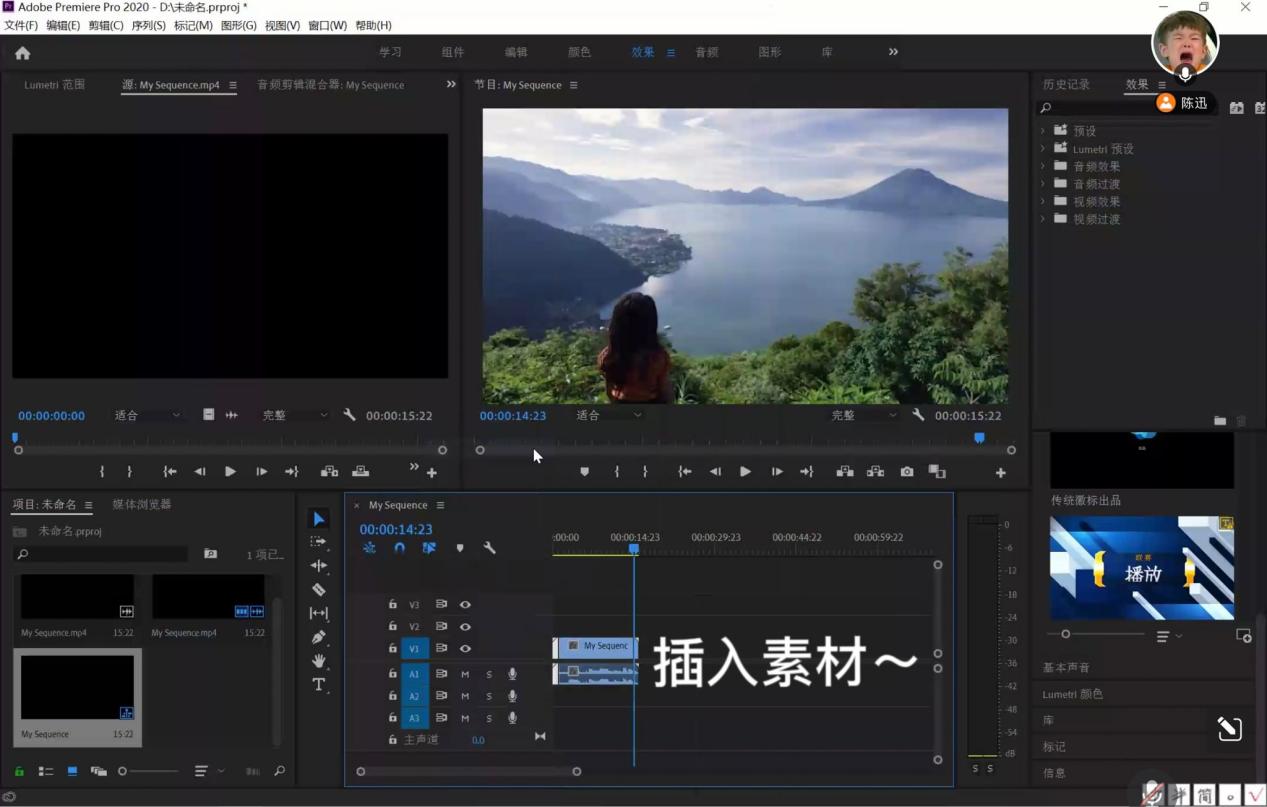Mute audio track A1
The image size is (1267, 807).
[x=465, y=674]
